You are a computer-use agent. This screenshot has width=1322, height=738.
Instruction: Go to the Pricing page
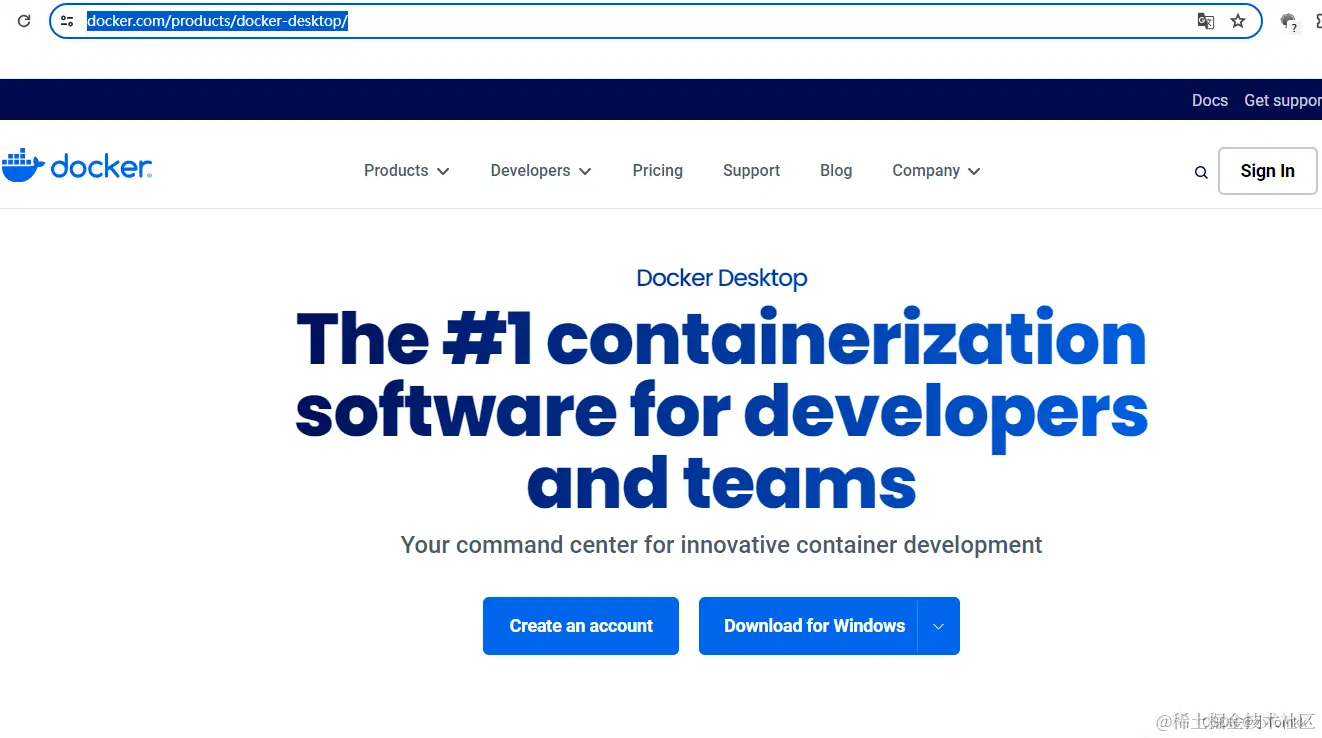coord(657,171)
